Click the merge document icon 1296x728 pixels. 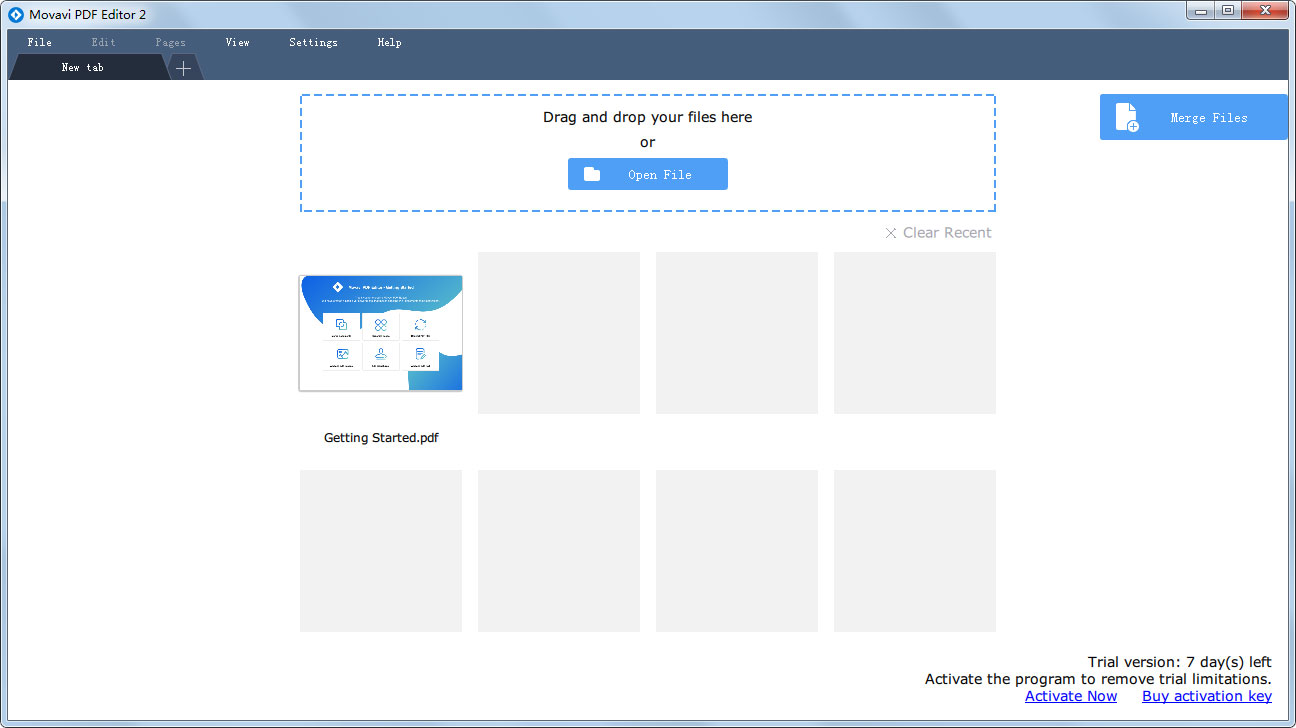(x=1127, y=117)
